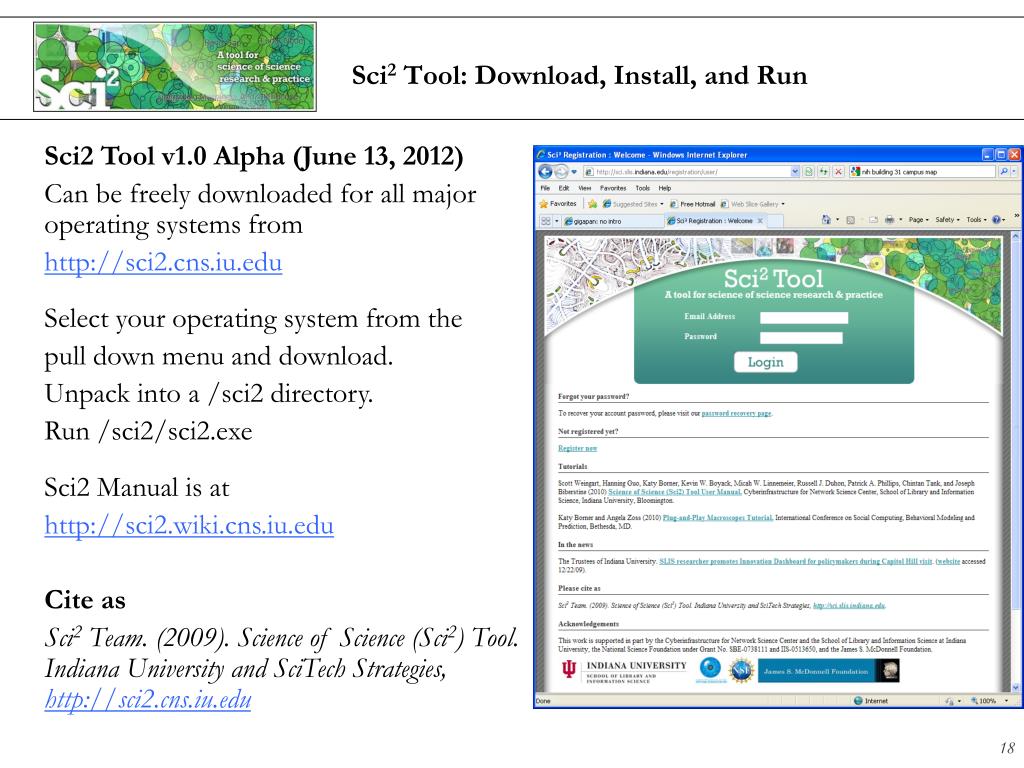Click the Login button
The width and height of the screenshot is (1024, 768).
coord(765,362)
